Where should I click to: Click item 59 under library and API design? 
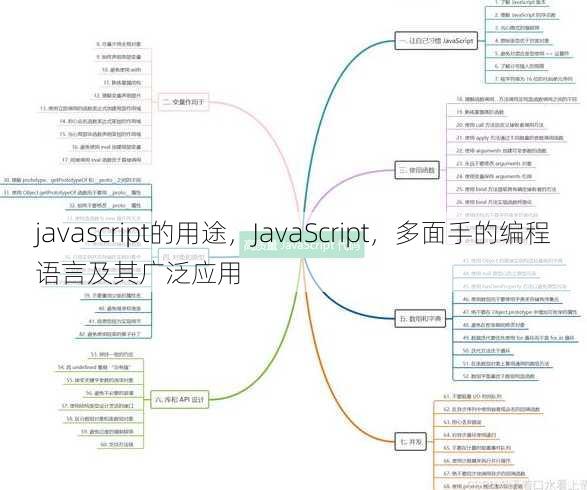pos(107,432)
